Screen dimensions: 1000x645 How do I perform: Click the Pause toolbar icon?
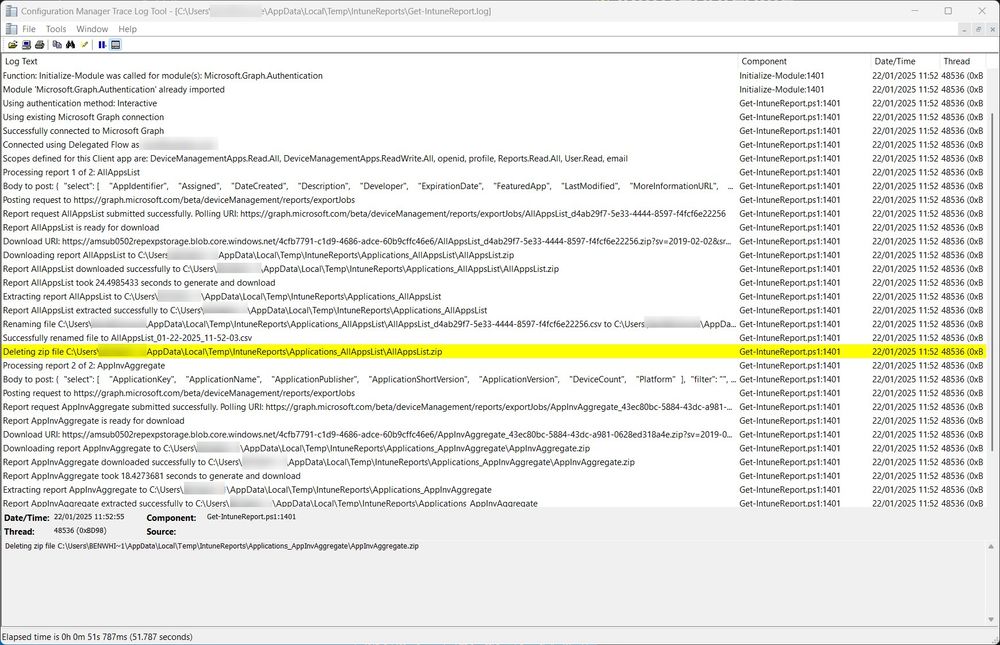tap(102, 45)
